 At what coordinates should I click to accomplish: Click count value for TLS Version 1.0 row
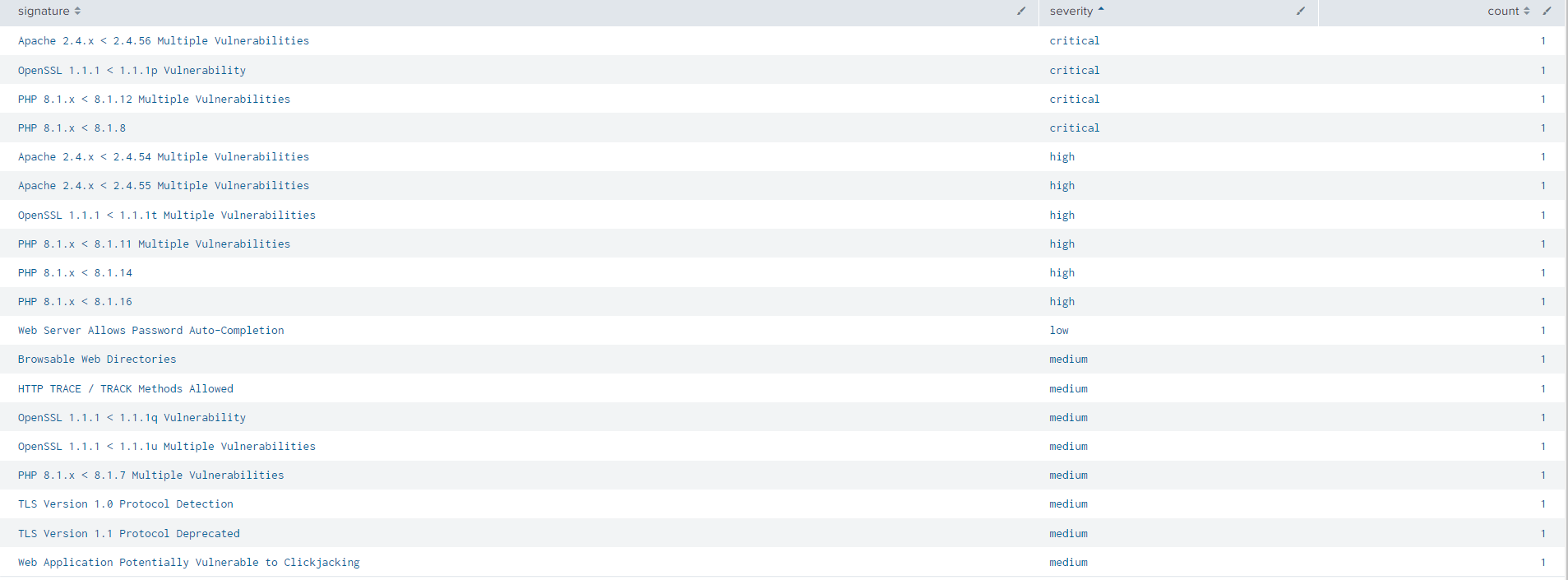pos(1543,503)
